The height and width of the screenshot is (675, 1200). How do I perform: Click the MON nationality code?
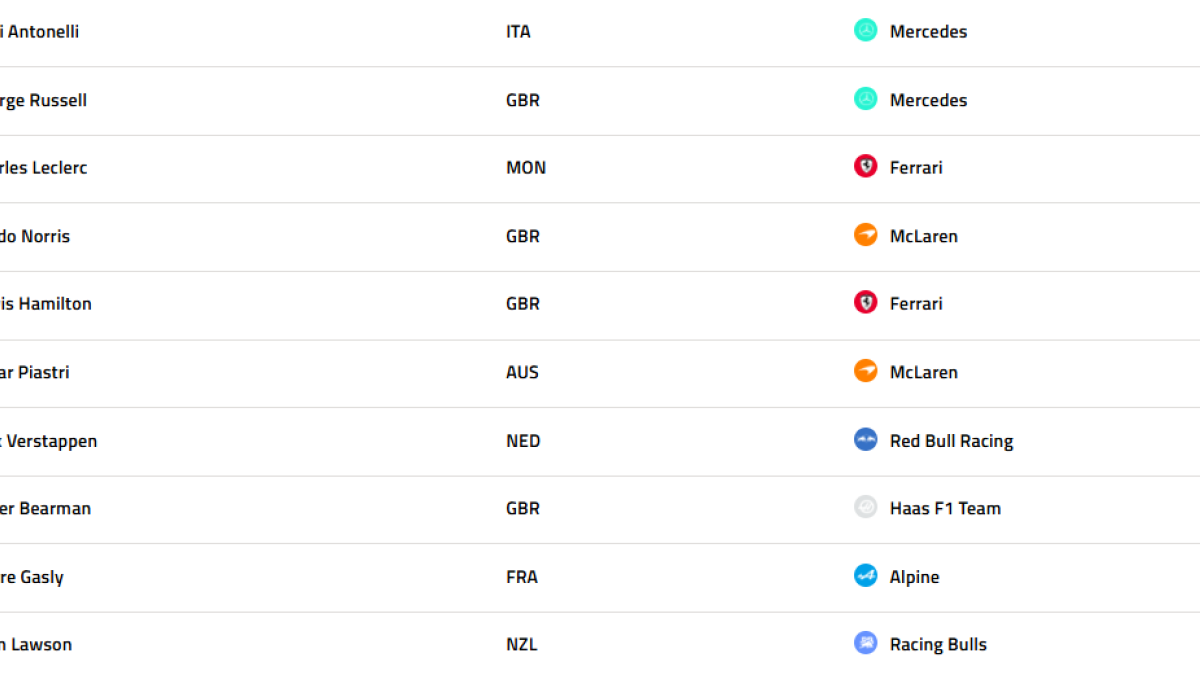[x=526, y=167]
